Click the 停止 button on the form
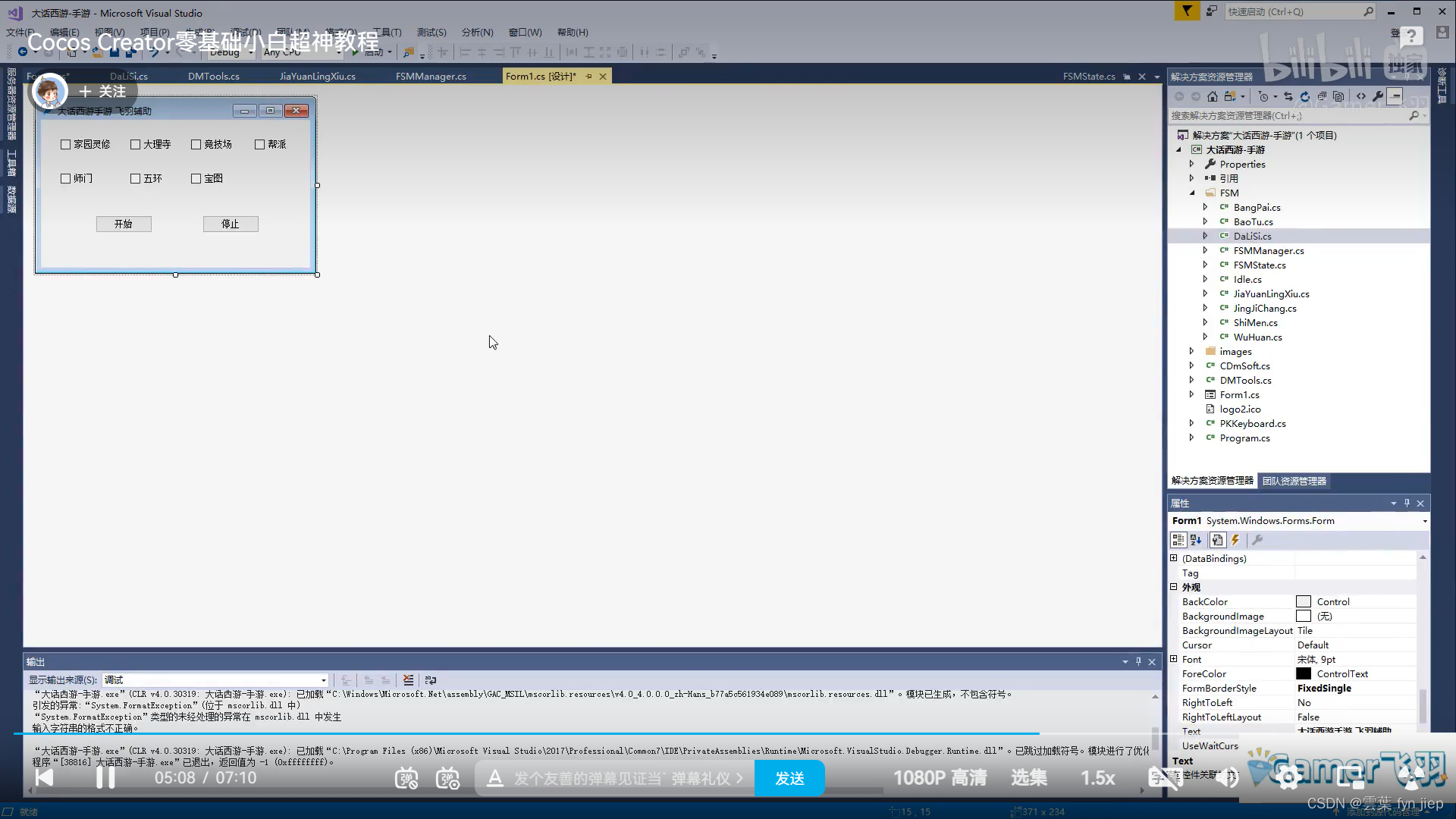 click(x=231, y=224)
